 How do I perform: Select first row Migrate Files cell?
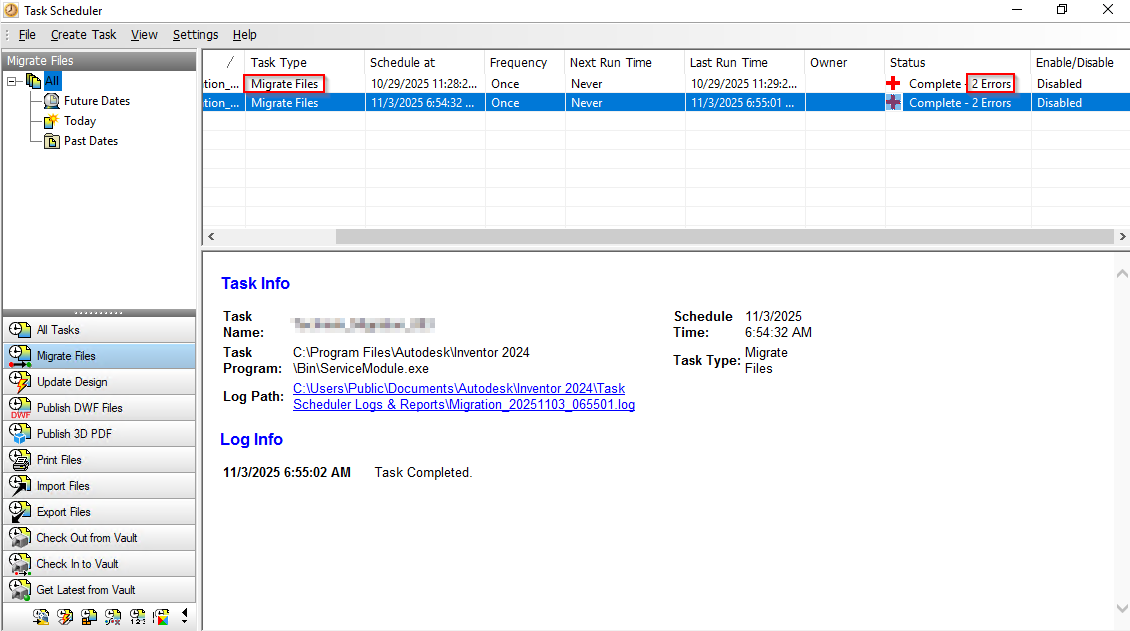click(x=285, y=84)
